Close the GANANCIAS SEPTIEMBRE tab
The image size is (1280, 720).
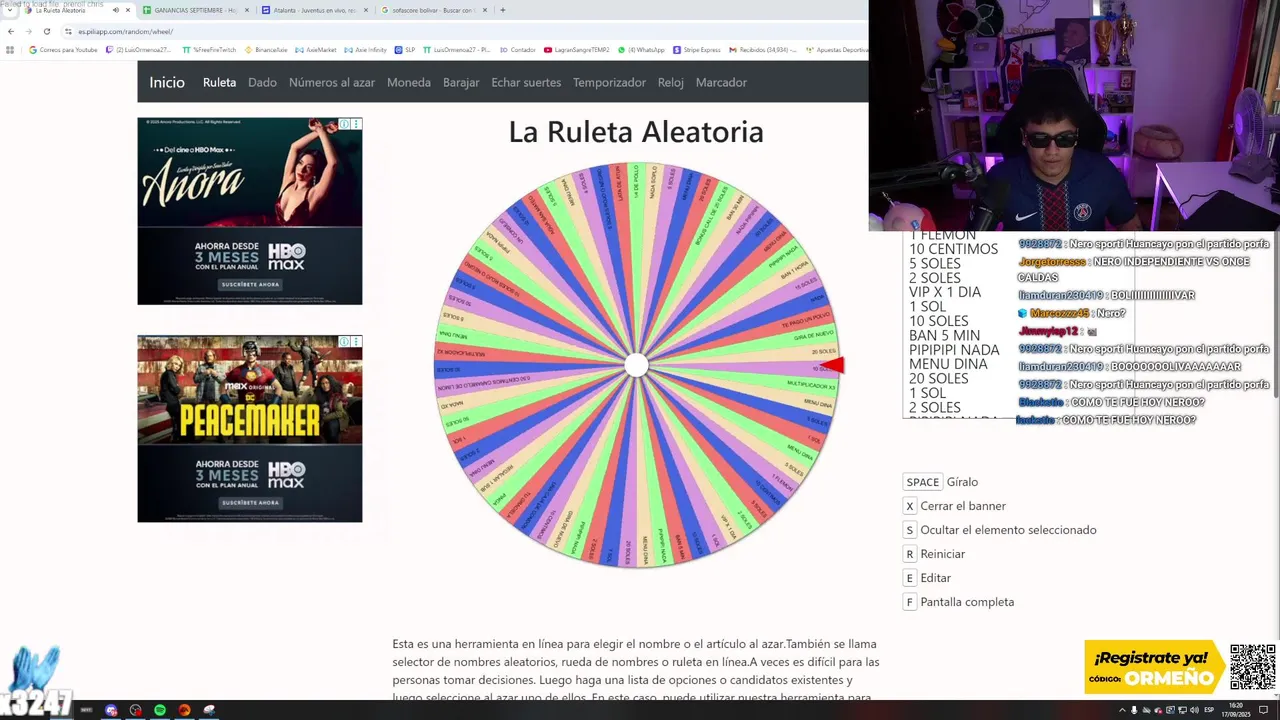[246, 10]
